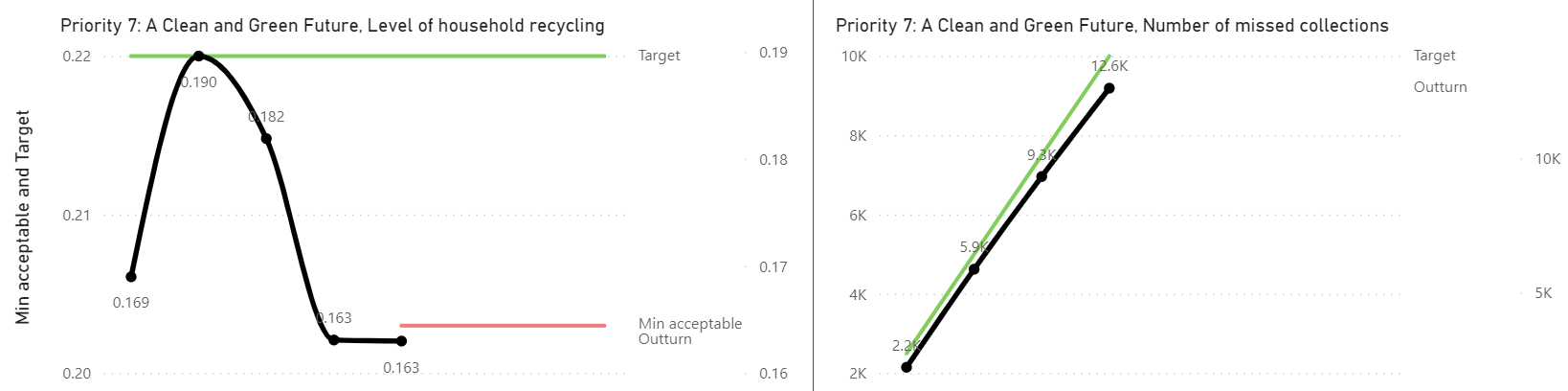This screenshot has height=391, width=1568.
Task: Select the 9.3K outturn data point
Action: point(1042,176)
